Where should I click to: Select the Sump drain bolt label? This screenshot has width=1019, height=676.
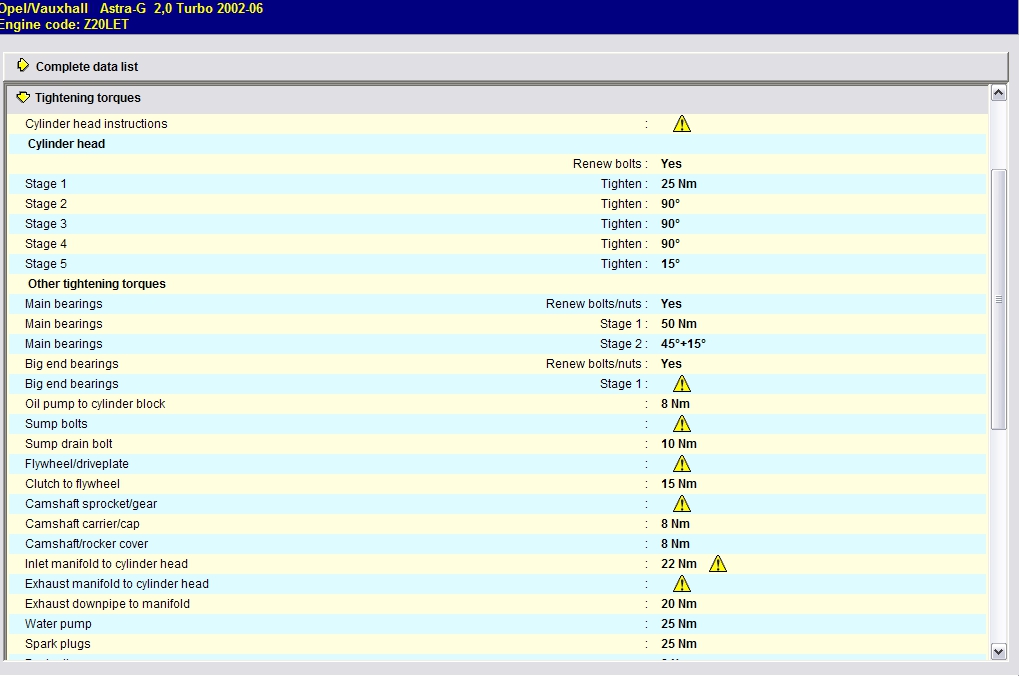coord(68,444)
